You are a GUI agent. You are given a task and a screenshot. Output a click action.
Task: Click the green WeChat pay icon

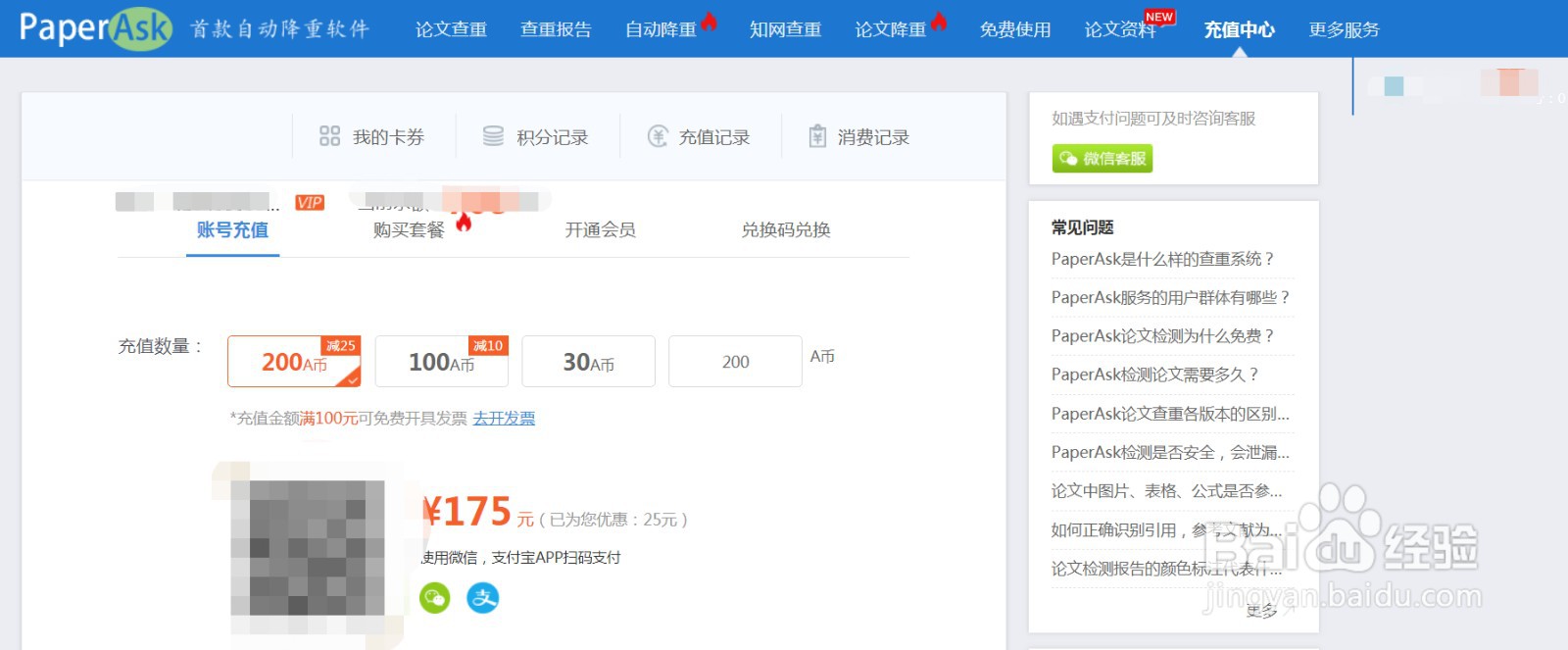click(435, 597)
